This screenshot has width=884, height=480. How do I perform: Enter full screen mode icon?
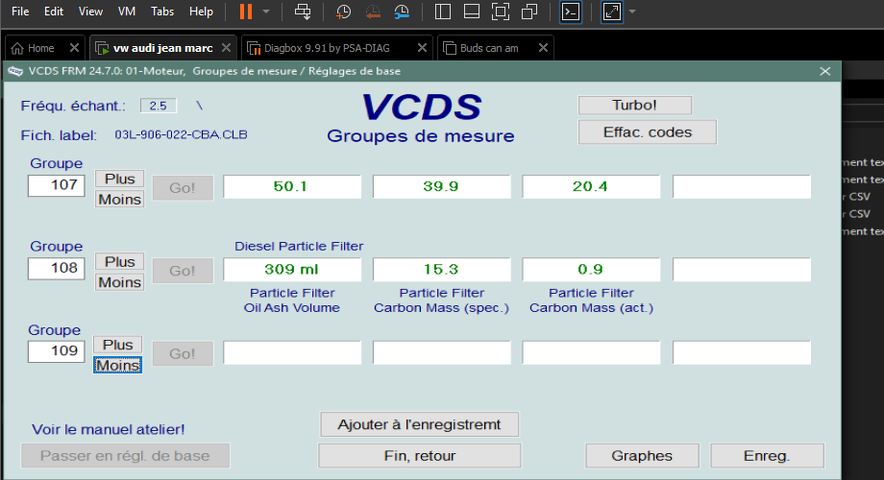[x=500, y=11]
